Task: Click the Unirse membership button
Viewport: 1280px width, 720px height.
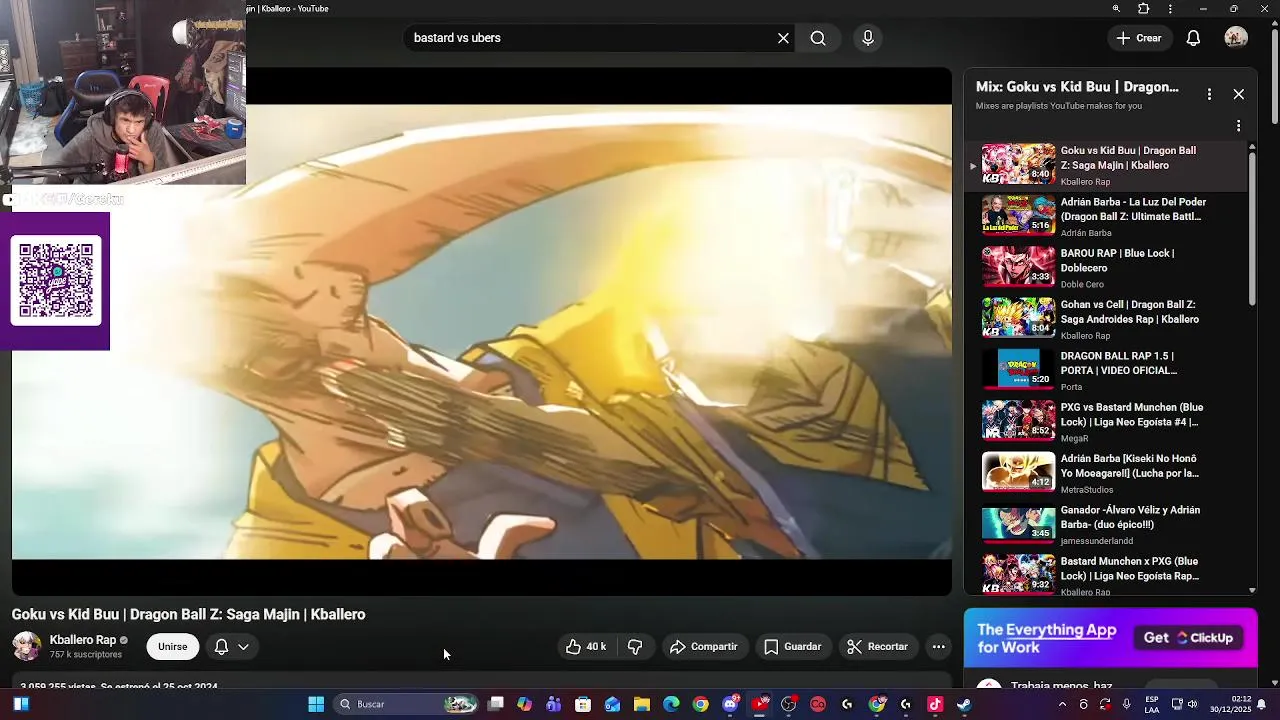Action: pos(172,647)
